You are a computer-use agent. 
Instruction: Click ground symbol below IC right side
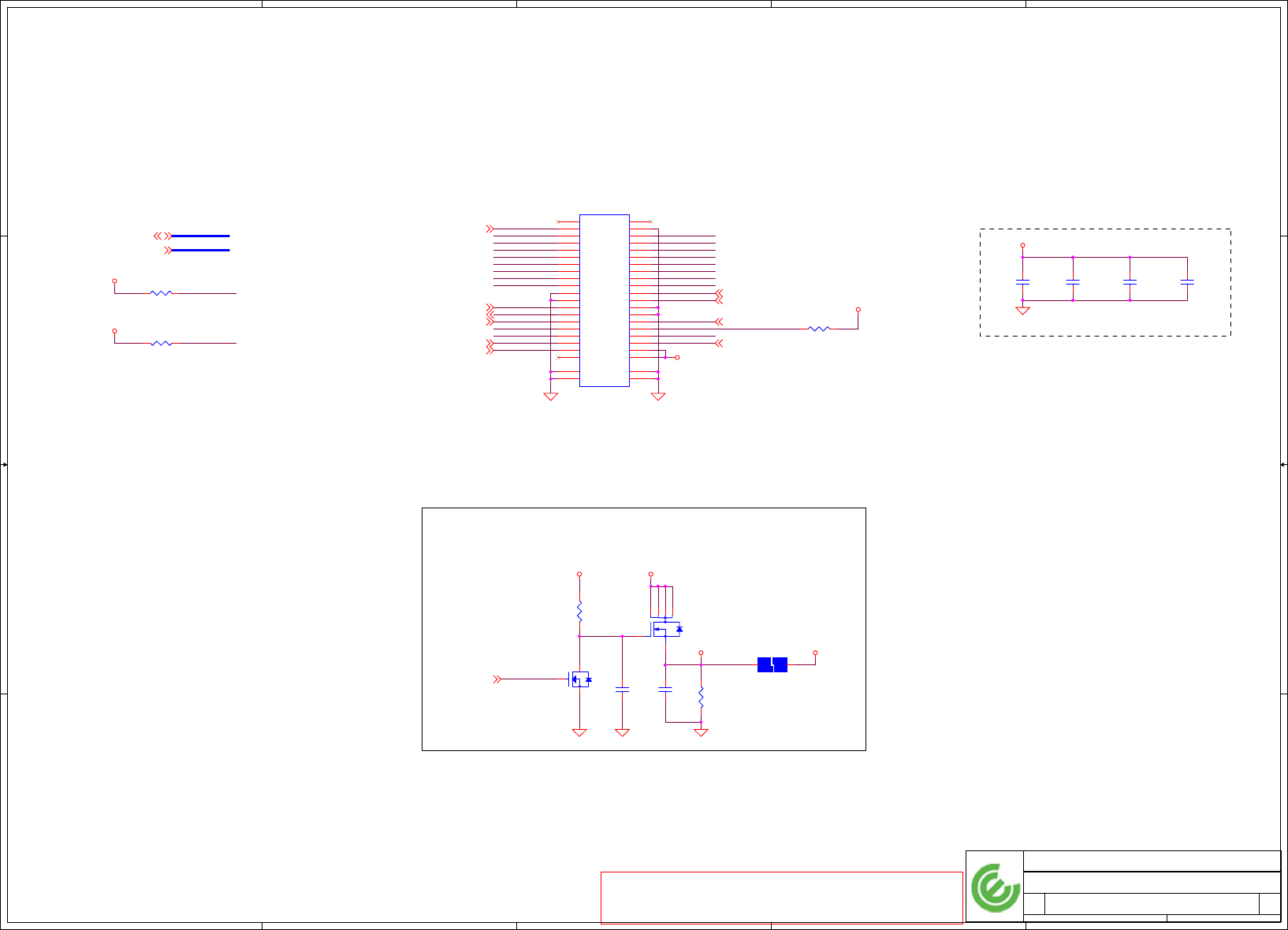pos(658,396)
